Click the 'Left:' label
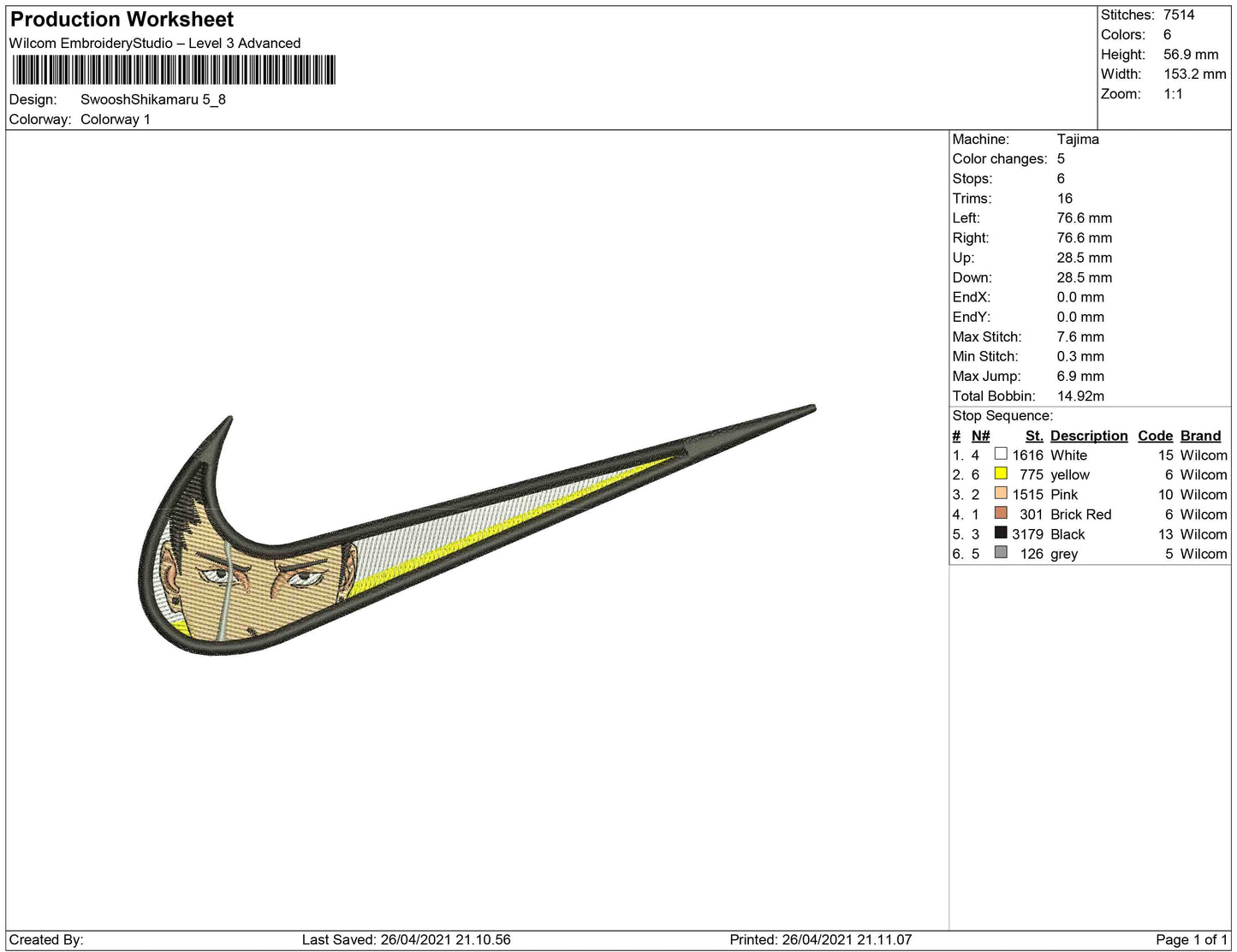Viewport: 1237px width, 952px height. coord(967,218)
